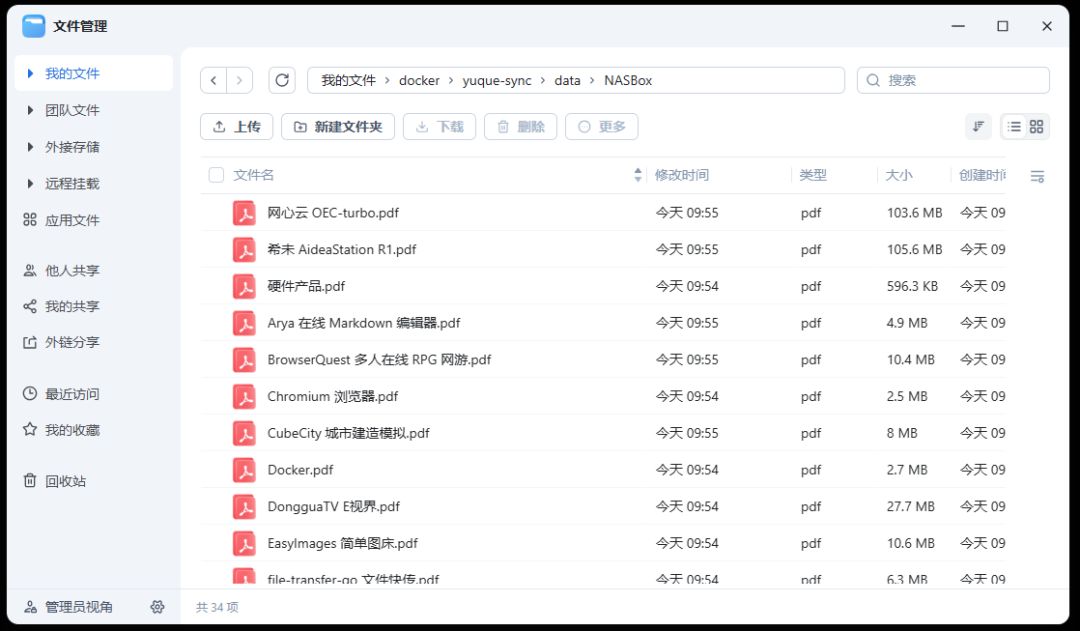Toggle the select-all checkbox above file list
The width and height of the screenshot is (1080, 631).
point(216,174)
